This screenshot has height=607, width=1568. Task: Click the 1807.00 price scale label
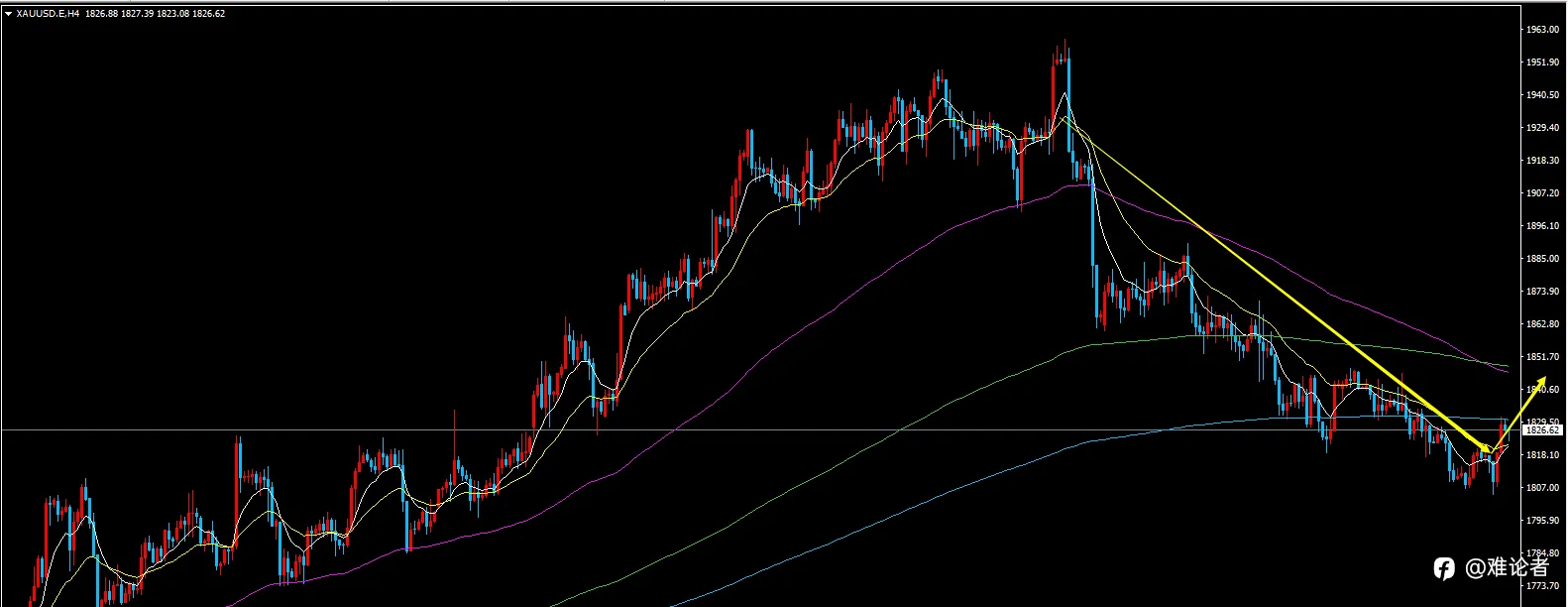[1543, 488]
